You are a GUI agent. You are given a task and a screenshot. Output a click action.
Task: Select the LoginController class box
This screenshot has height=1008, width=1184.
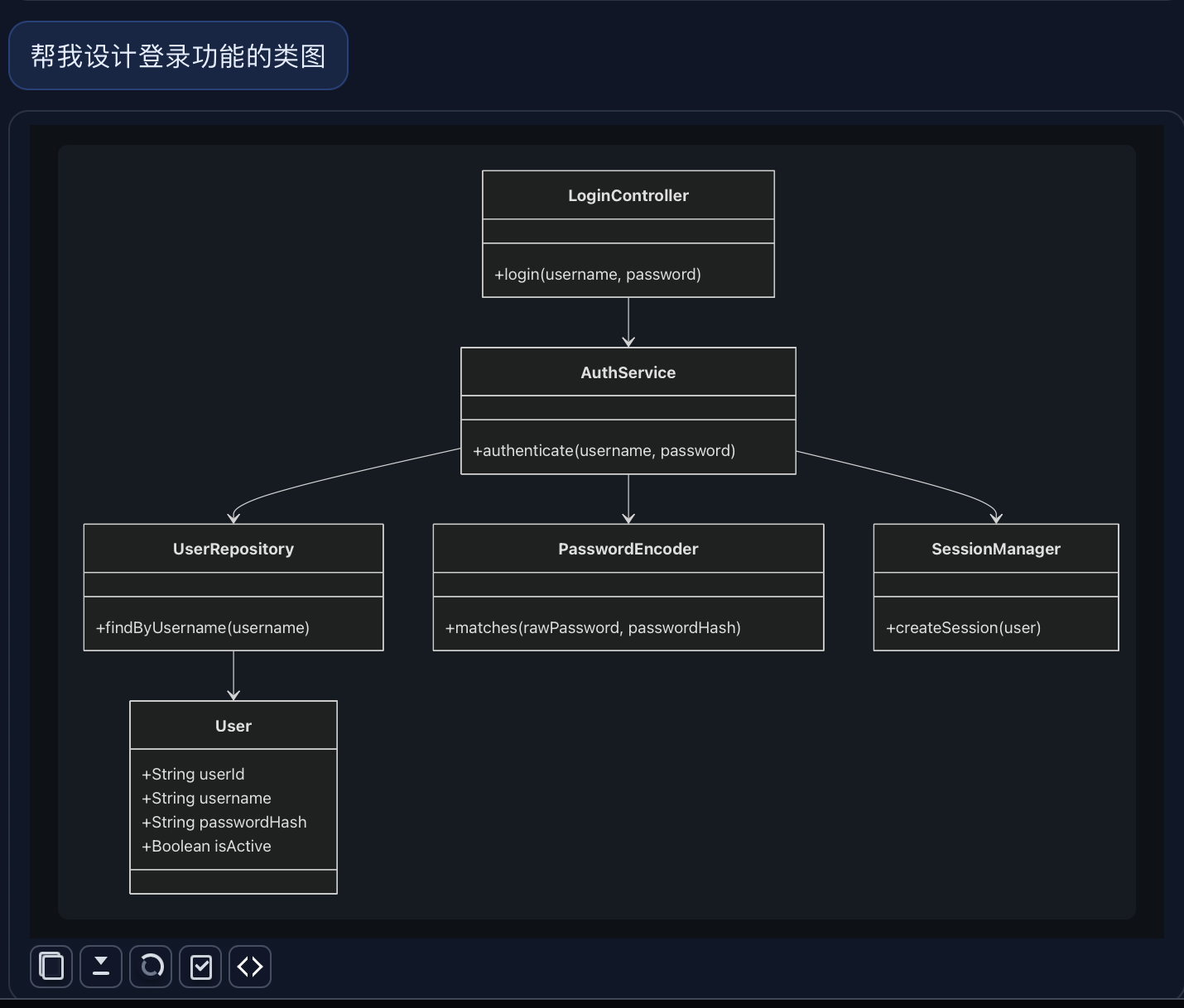[628, 195]
